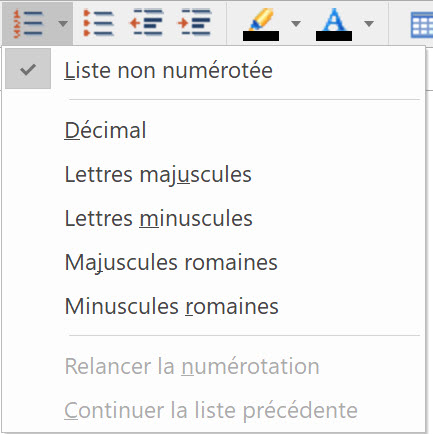433x434 pixels.
Task: Expand the font color dropdown arrow
Action: point(369,23)
